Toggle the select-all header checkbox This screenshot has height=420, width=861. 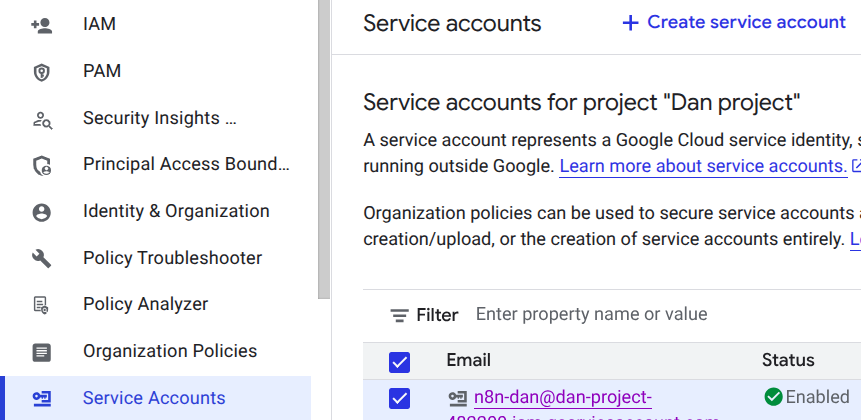coord(399,361)
